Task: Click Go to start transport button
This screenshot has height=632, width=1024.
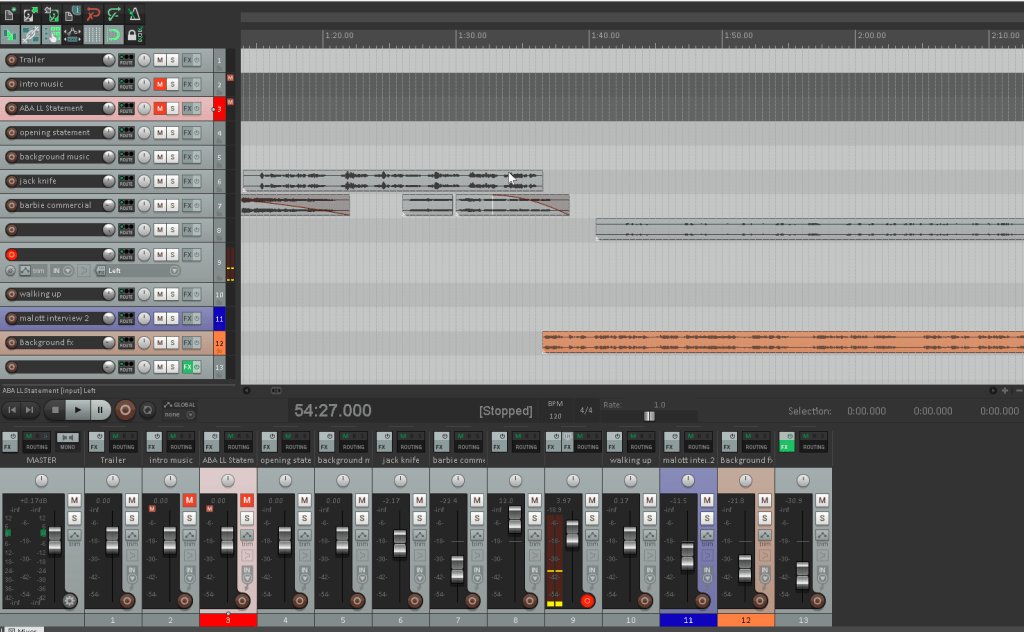Action: [x=12, y=410]
